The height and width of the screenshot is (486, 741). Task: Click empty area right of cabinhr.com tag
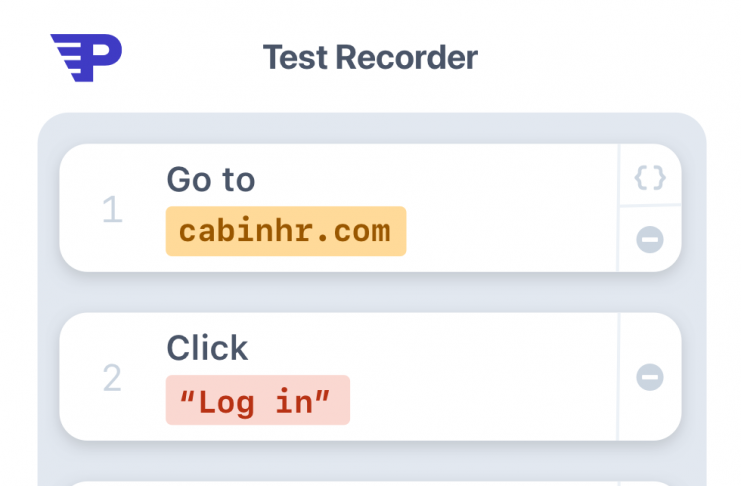click(x=510, y=231)
